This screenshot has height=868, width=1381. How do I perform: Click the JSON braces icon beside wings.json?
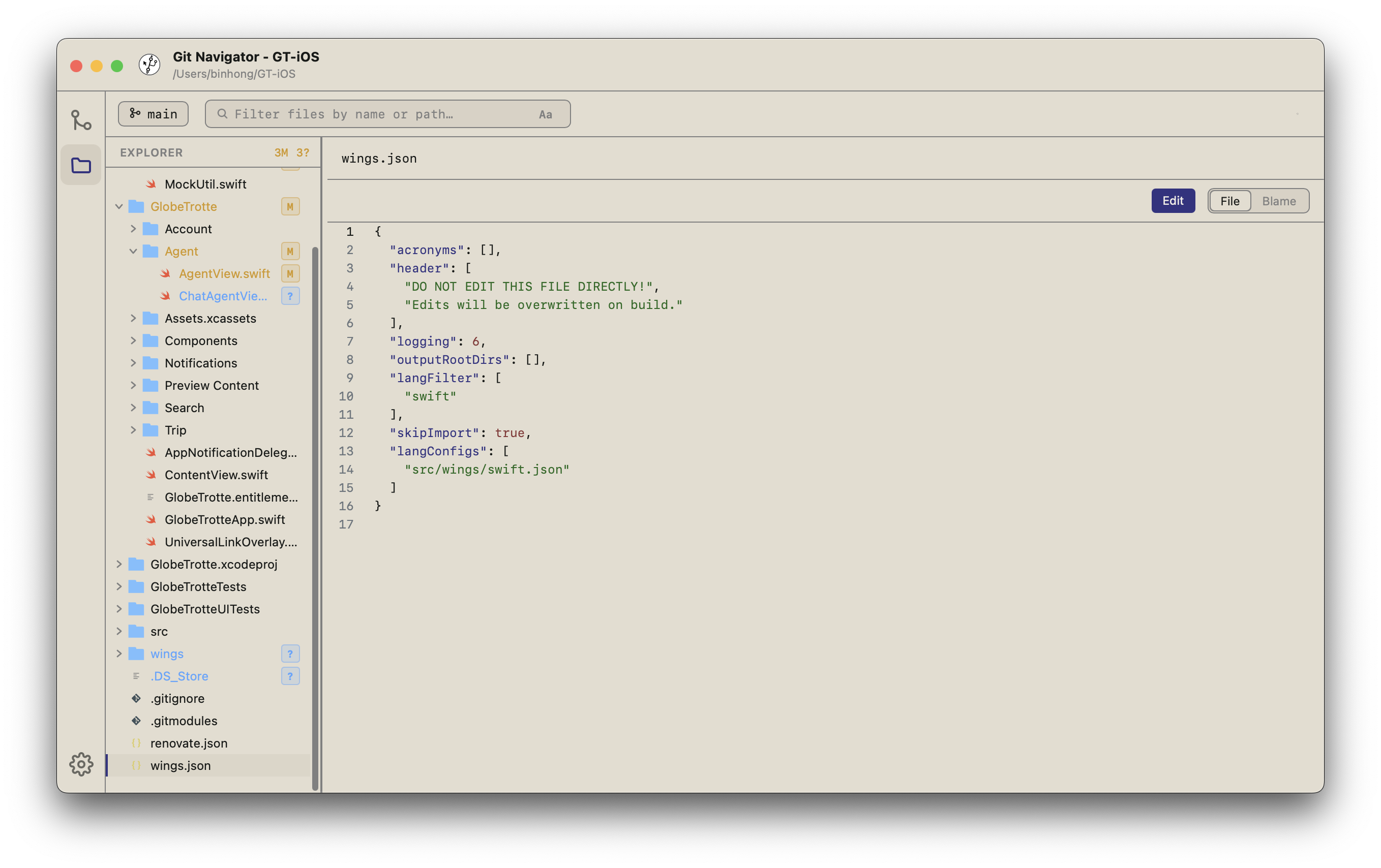[x=136, y=765]
